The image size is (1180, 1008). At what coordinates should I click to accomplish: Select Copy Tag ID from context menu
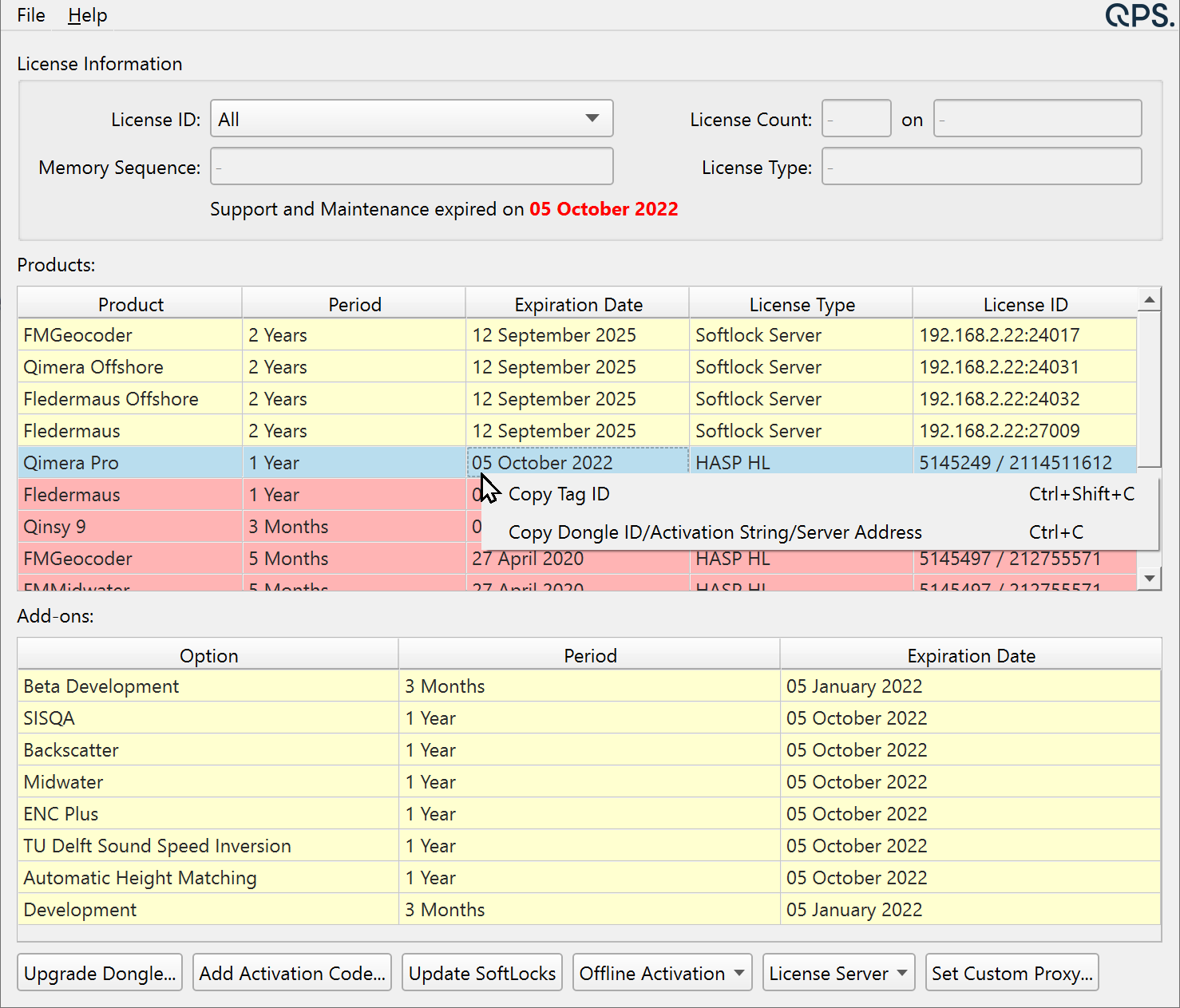(x=559, y=494)
